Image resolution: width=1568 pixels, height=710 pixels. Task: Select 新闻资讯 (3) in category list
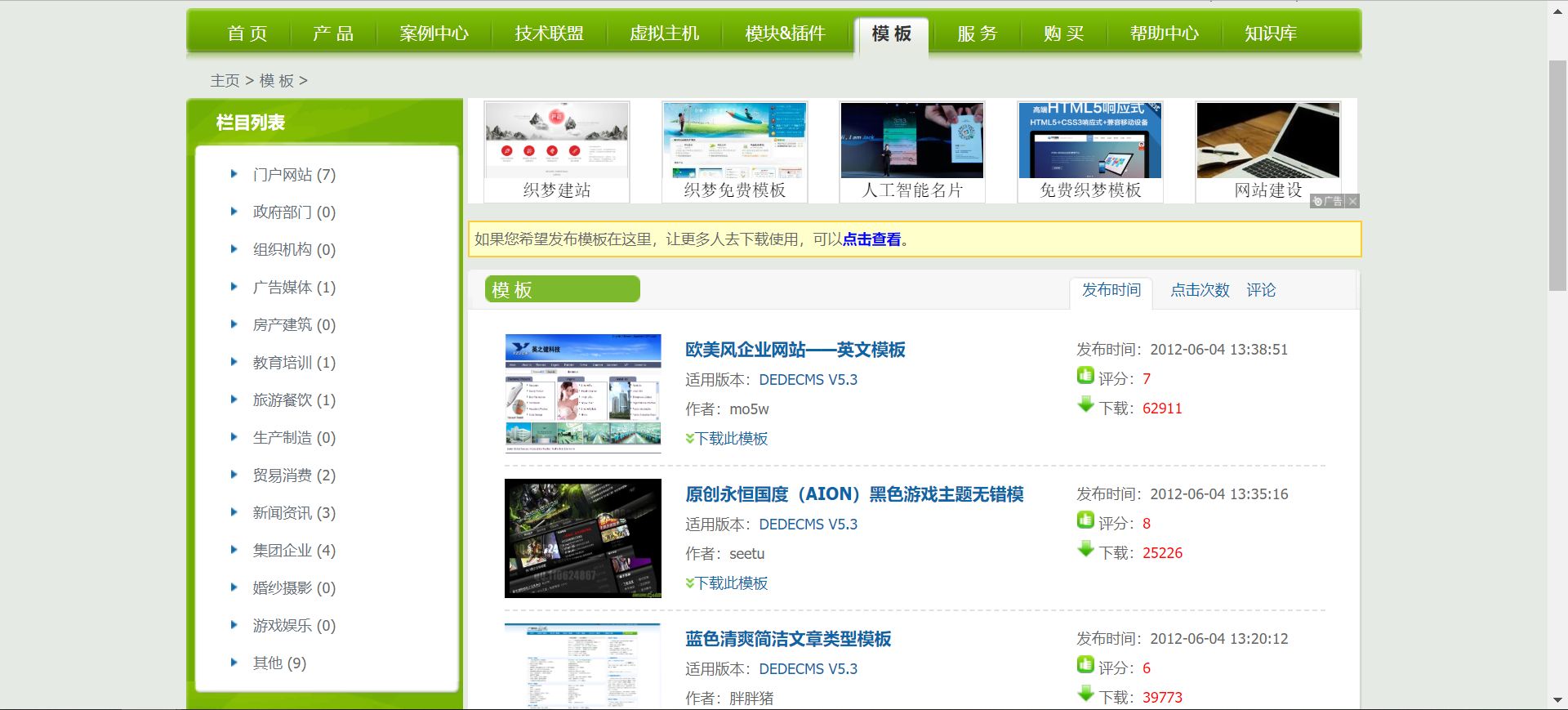[294, 513]
